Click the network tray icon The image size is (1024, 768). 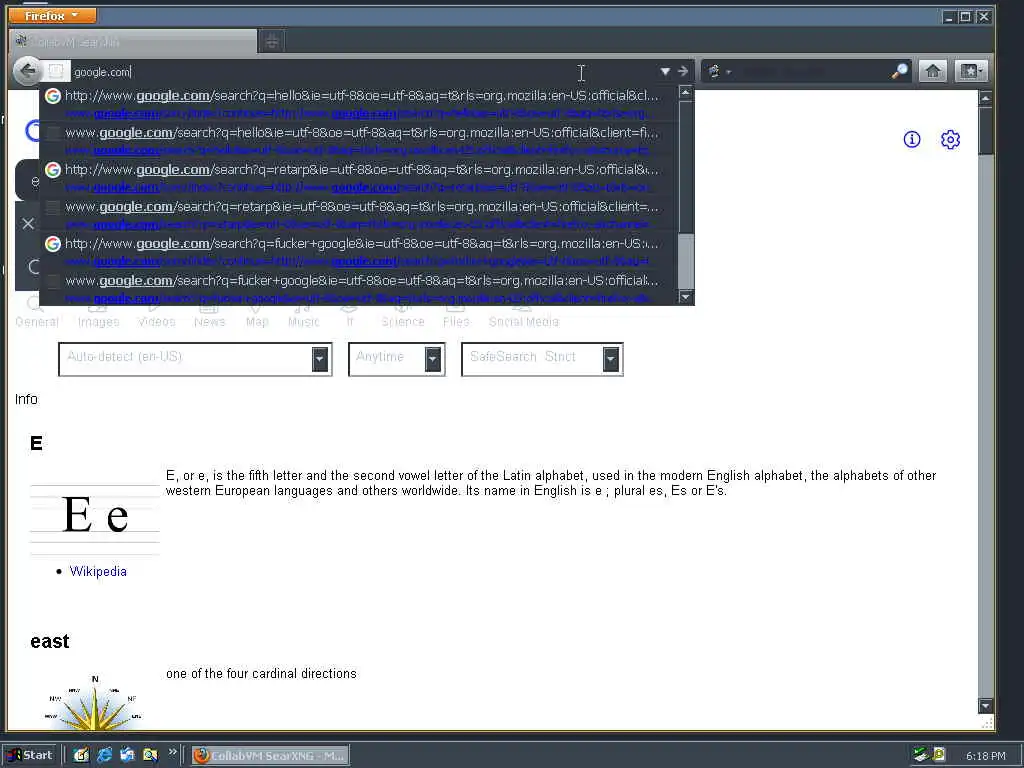[x=921, y=755]
